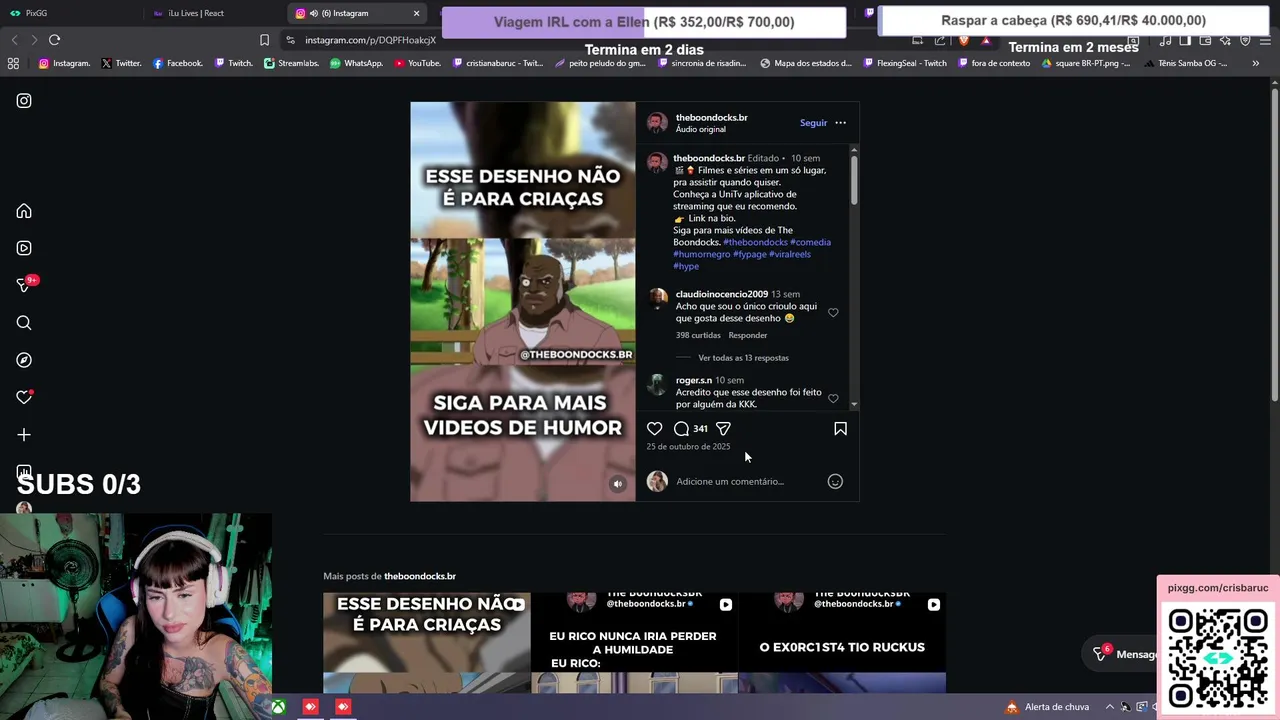Open Explore compass icon in sidebar
The image size is (1280, 720).
tap(24, 360)
